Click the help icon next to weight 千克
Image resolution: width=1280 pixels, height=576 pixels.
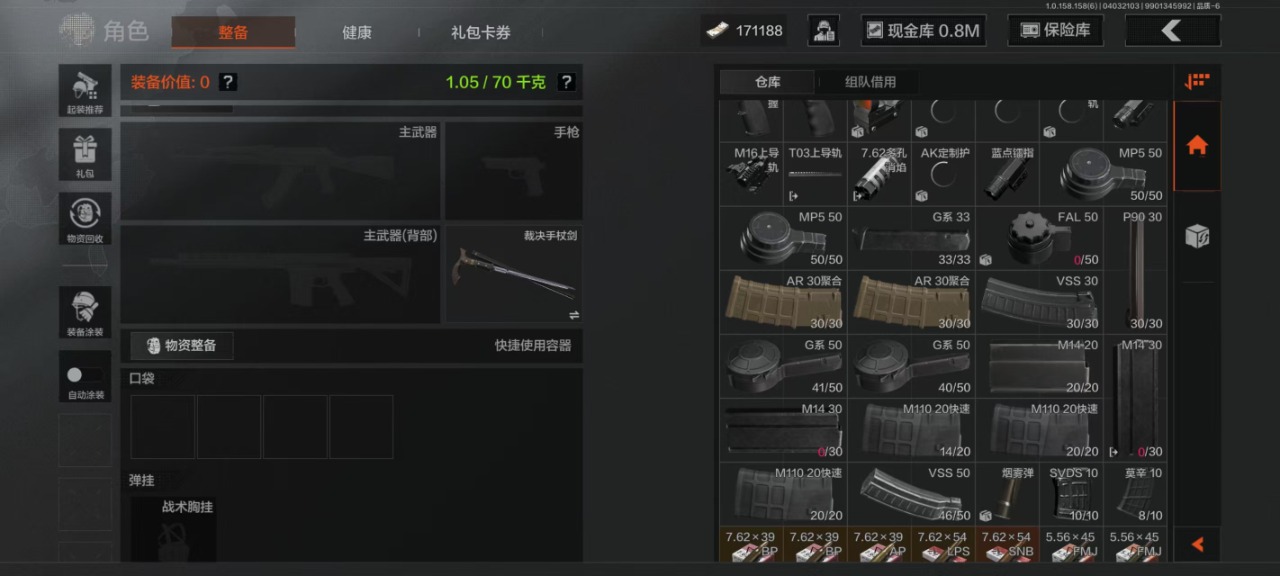coord(566,82)
